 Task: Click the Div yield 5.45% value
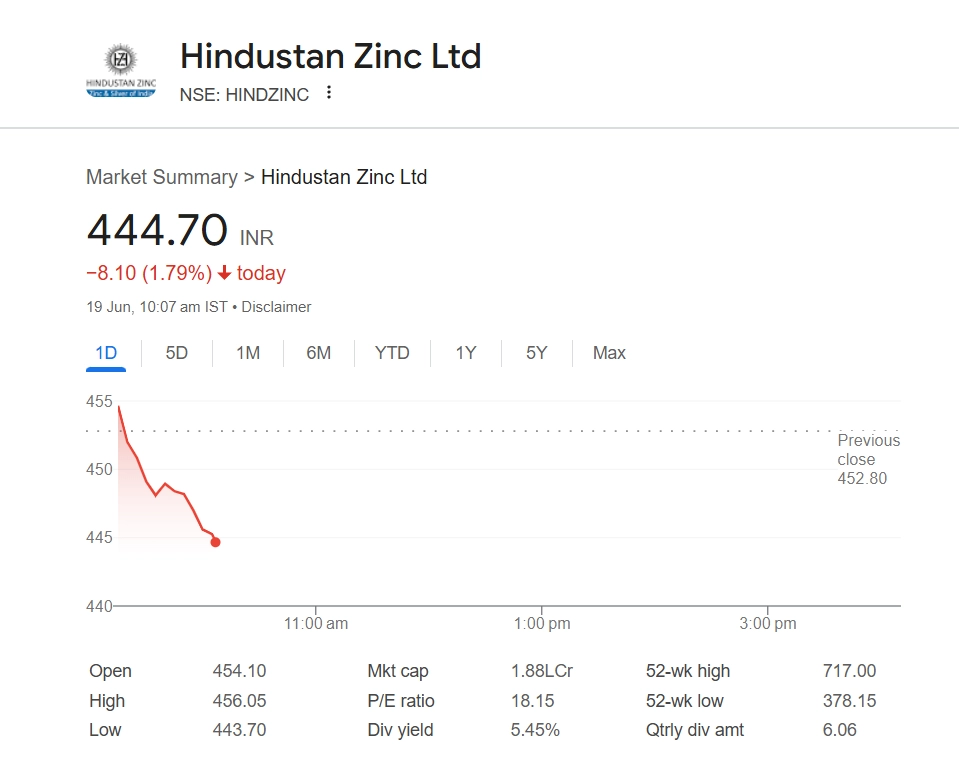[x=535, y=730]
